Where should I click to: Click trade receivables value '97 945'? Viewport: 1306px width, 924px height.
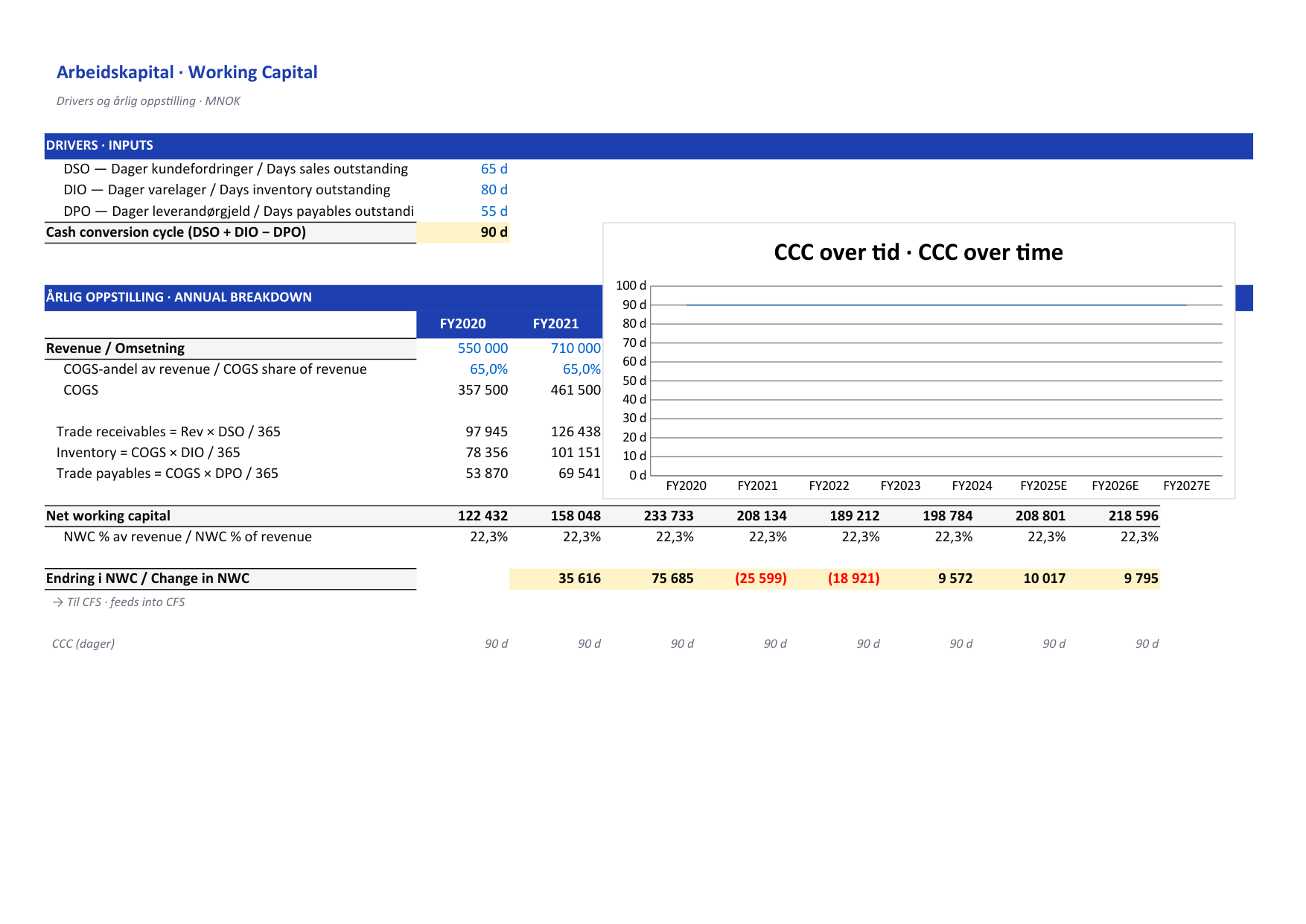[486, 432]
